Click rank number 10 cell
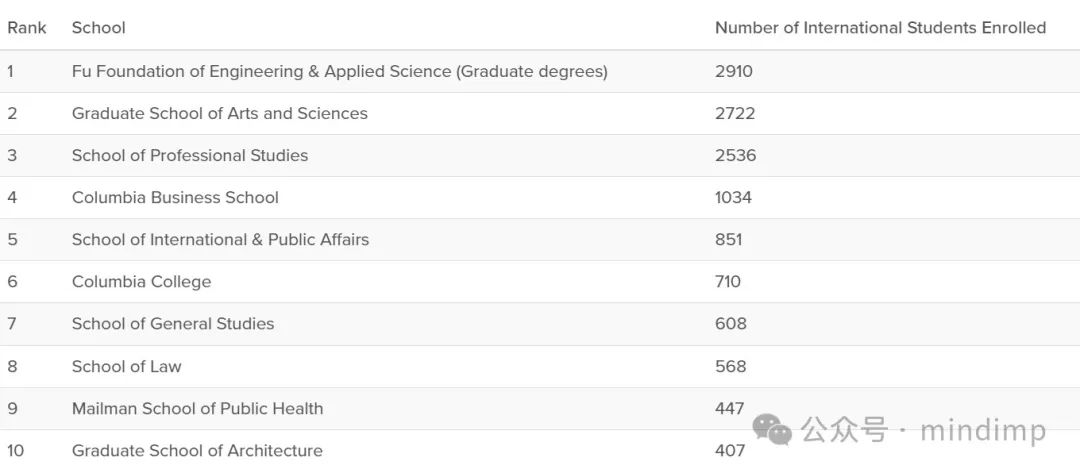This screenshot has height=473, width=1080. [16, 450]
